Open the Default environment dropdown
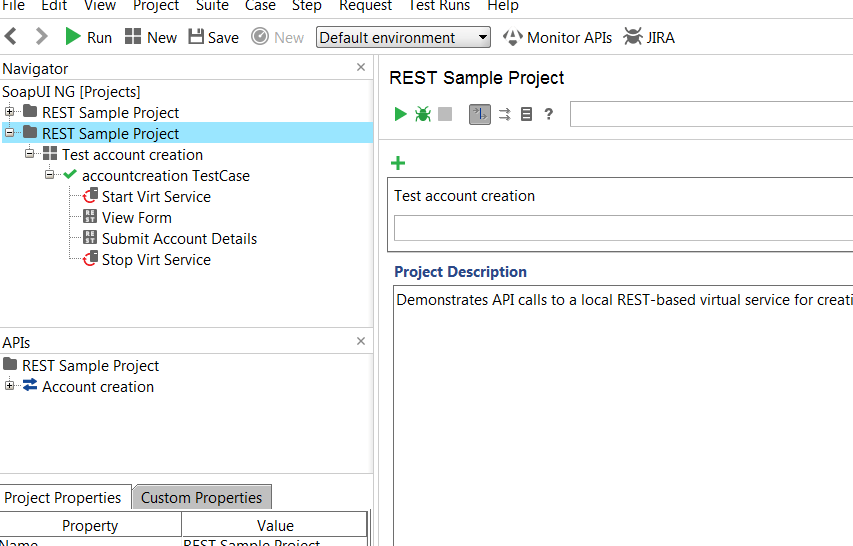This screenshot has width=853, height=546. 403,37
